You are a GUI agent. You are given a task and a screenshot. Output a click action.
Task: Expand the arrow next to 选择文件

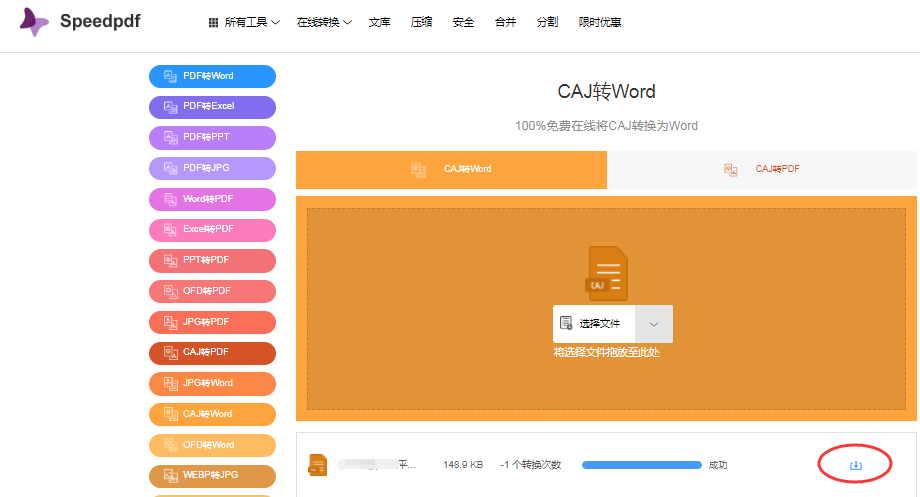[x=654, y=324]
